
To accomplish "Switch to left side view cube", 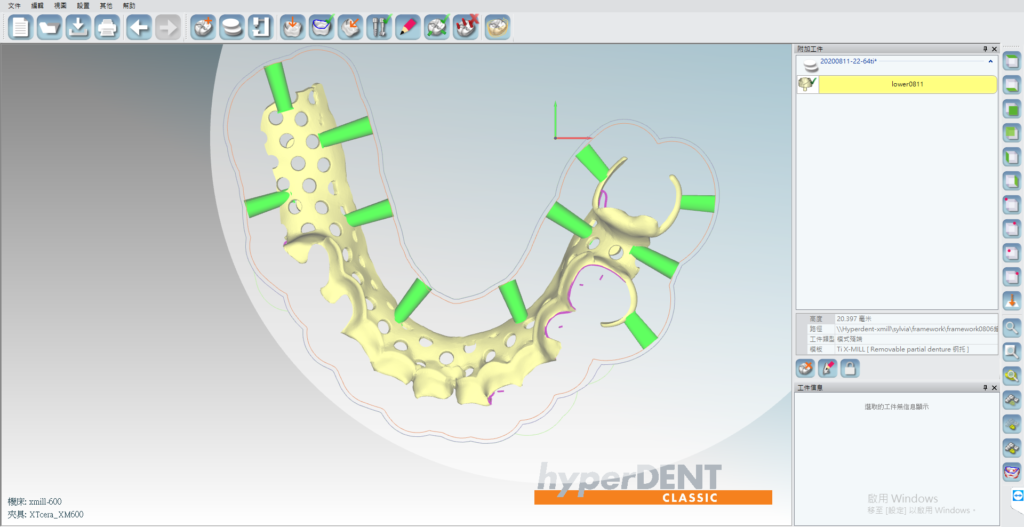I will pos(1012,157).
